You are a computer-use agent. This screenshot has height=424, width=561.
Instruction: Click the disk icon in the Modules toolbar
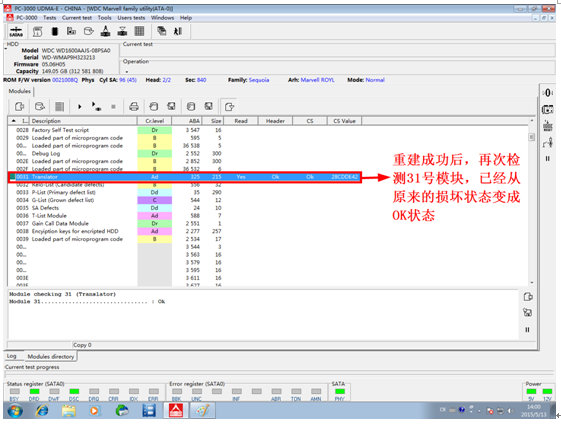pyautogui.click(x=39, y=107)
